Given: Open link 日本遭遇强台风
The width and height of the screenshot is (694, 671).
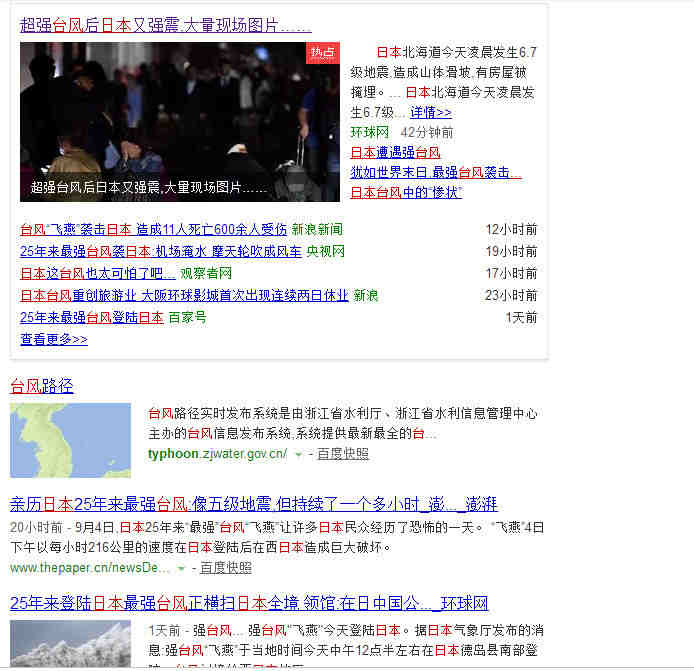Looking at the screenshot, I should click(395, 152).
